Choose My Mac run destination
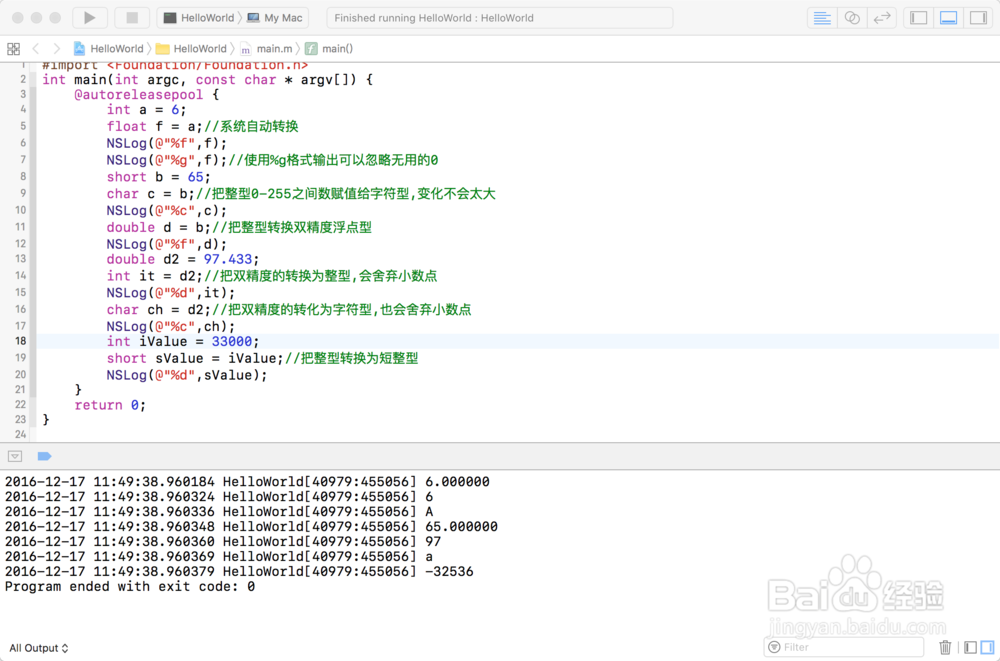Viewport: 1000px width, 661px height. [275, 18]
